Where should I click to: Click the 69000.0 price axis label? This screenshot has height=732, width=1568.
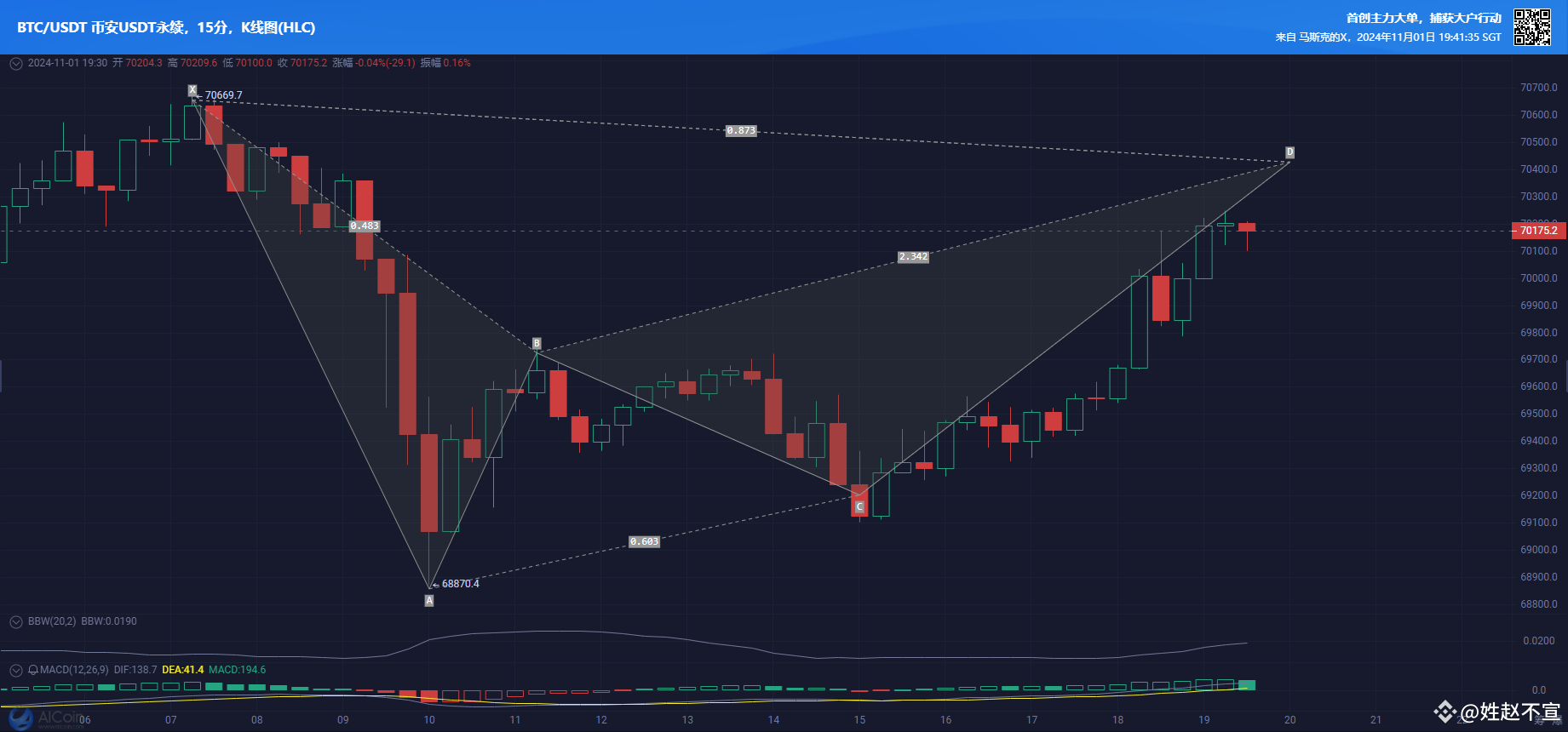click(x=1539, y=550)
